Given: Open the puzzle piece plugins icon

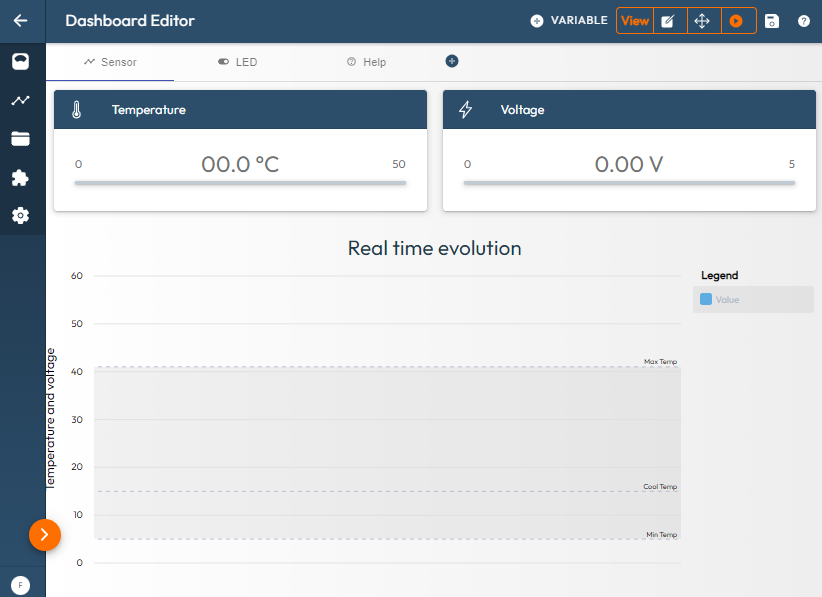Looking at the screenshot, I should (x=20, y=178).
